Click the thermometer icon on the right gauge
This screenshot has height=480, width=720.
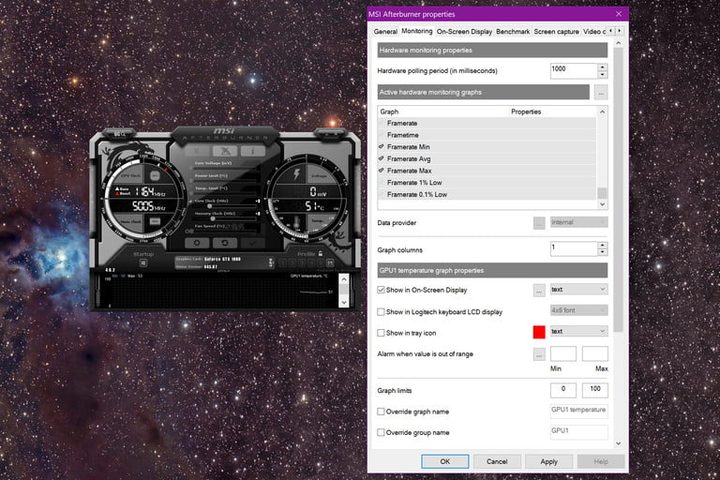(x=297, y=224)
